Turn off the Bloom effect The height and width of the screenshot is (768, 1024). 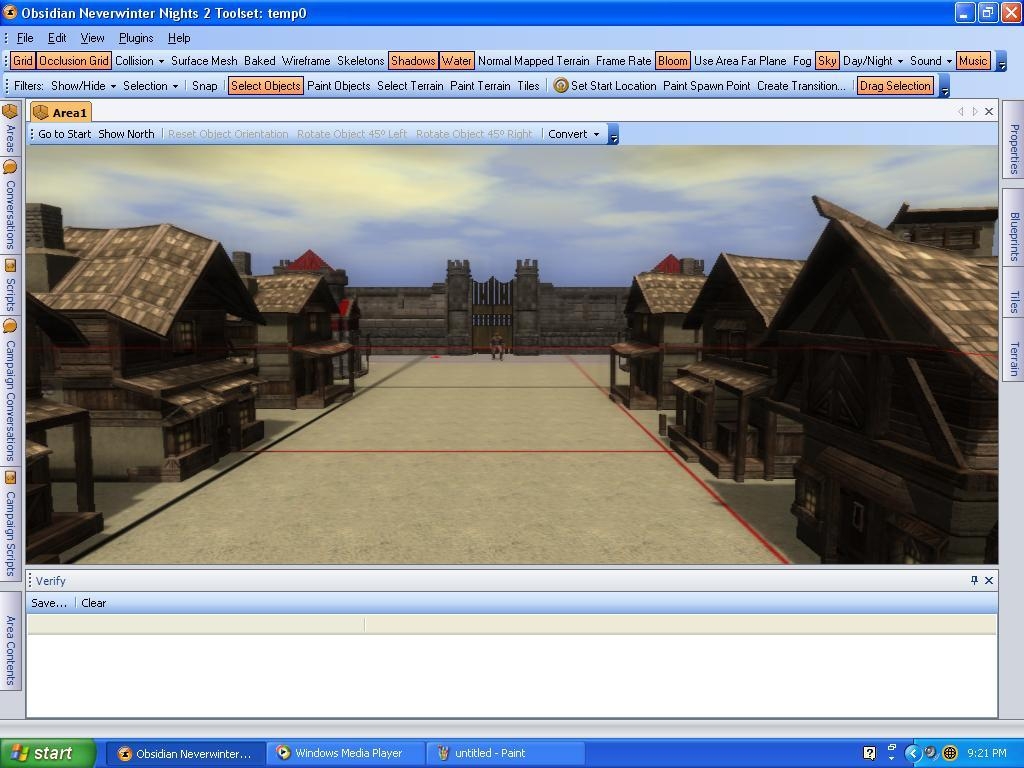pyautogui.click(x=672, y=61)
